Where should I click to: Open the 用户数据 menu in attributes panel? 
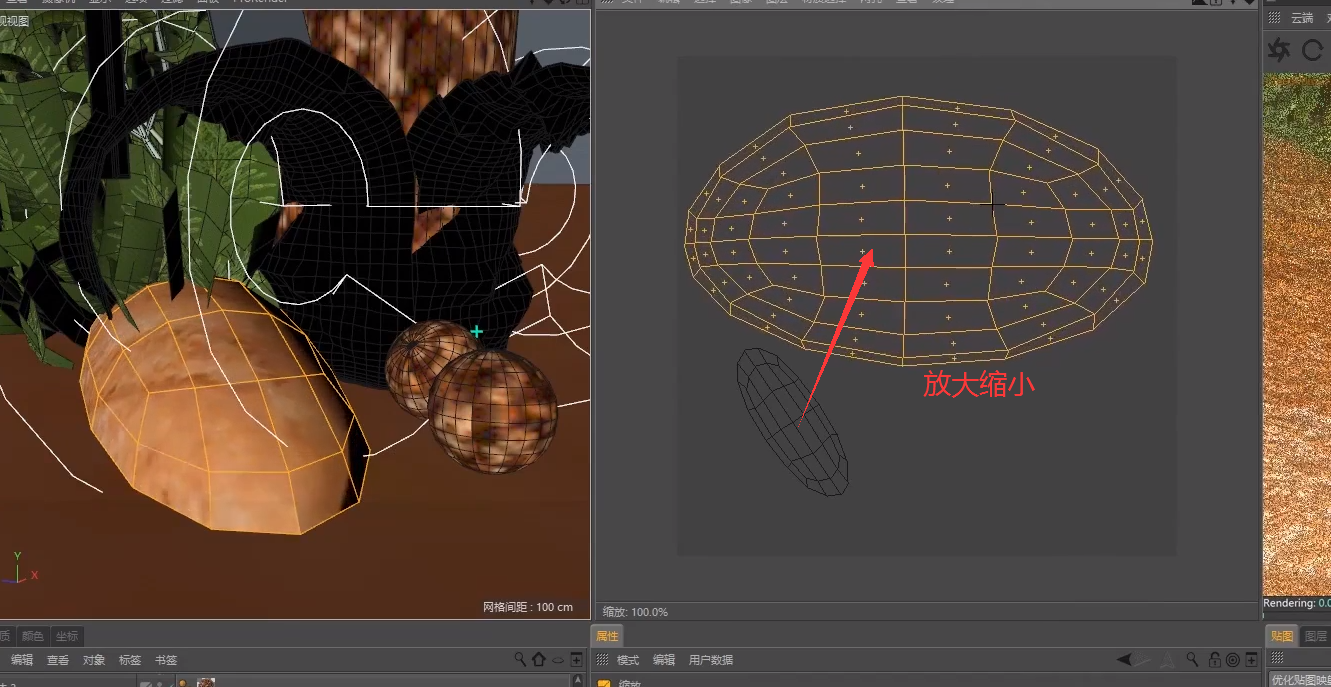click(x=711, y=660)
